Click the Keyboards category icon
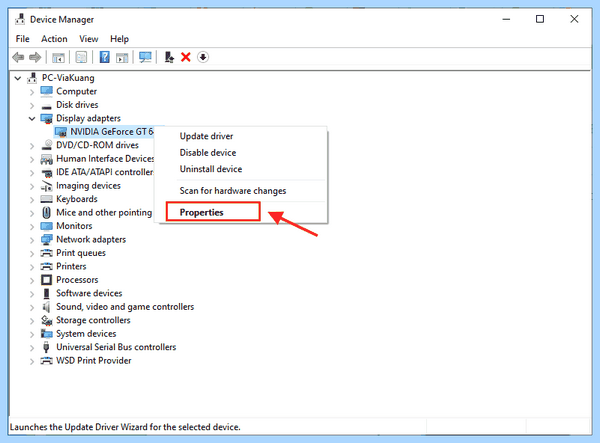The width and height of the screenshot is (600, 443). tap(46, 199)
